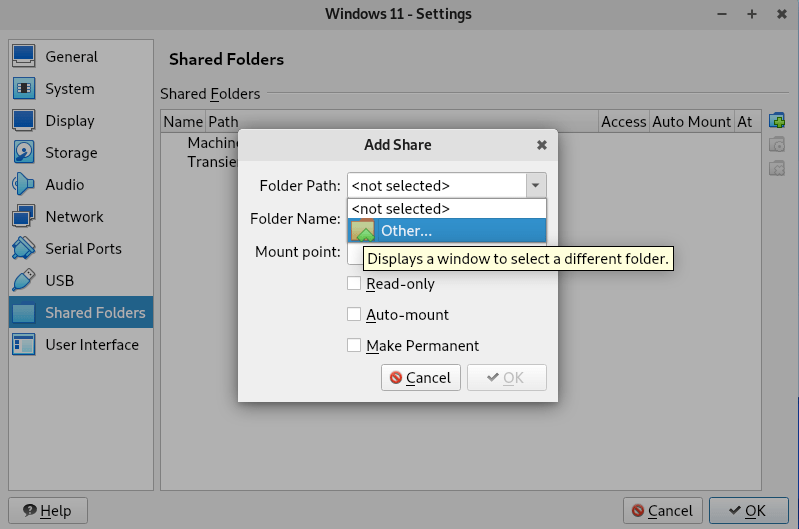
Task: Open the General settings category
Action: (x=81, y=57)
